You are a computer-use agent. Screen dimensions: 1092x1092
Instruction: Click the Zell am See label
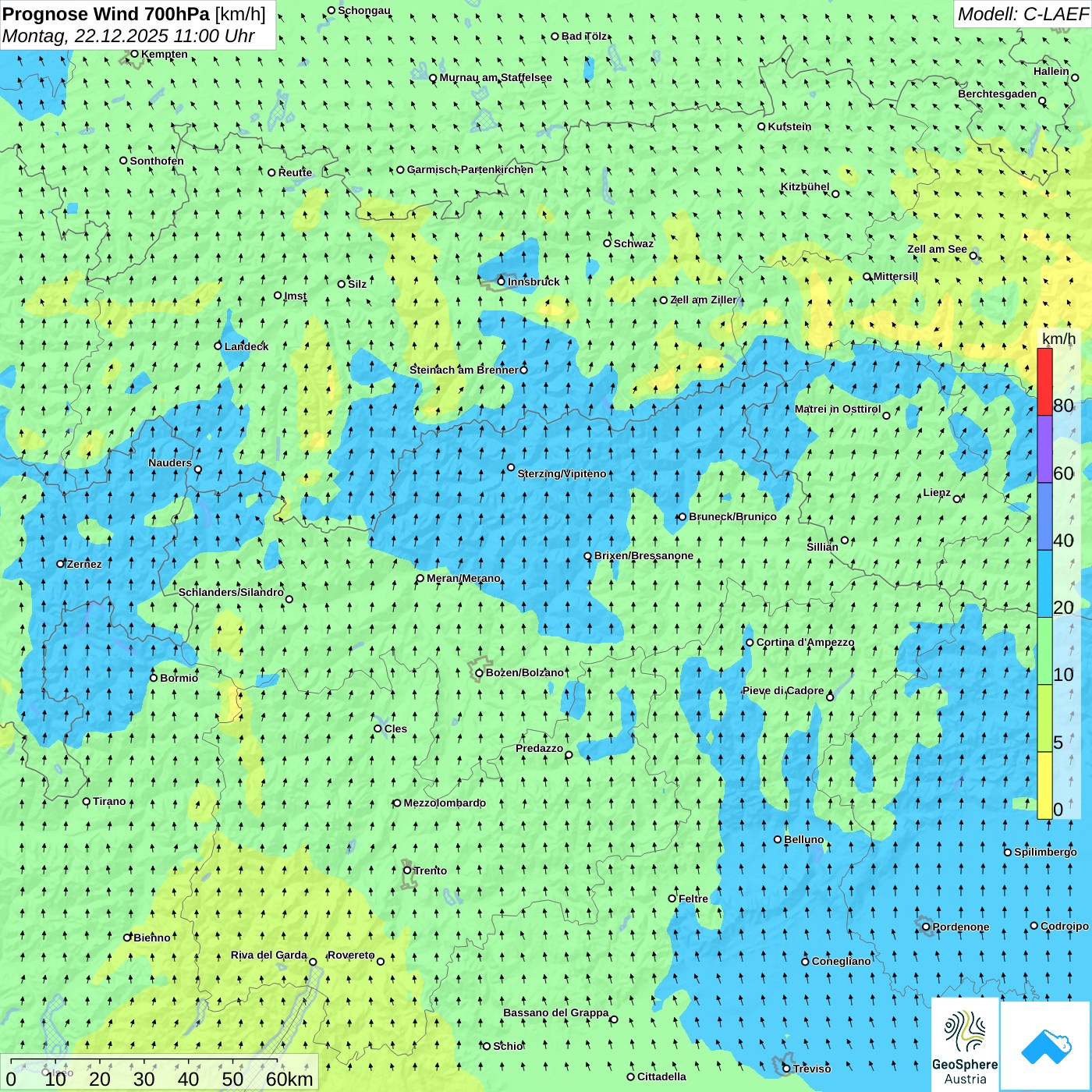[937, 249]
